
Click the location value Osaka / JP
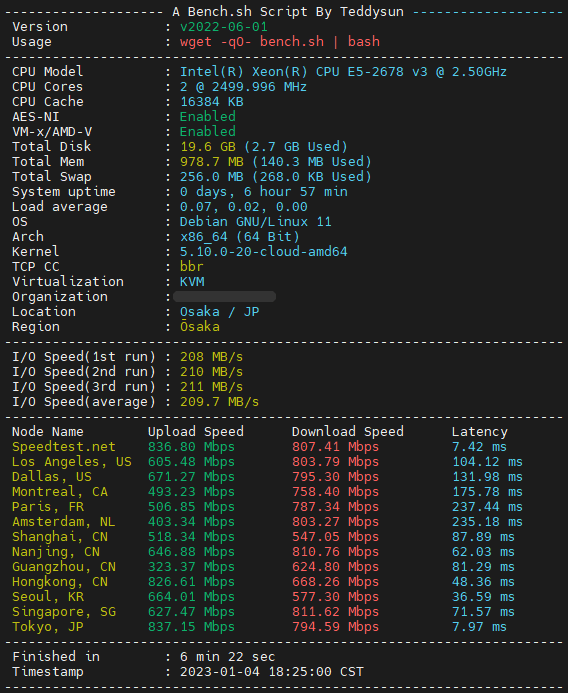coord(220,312)
